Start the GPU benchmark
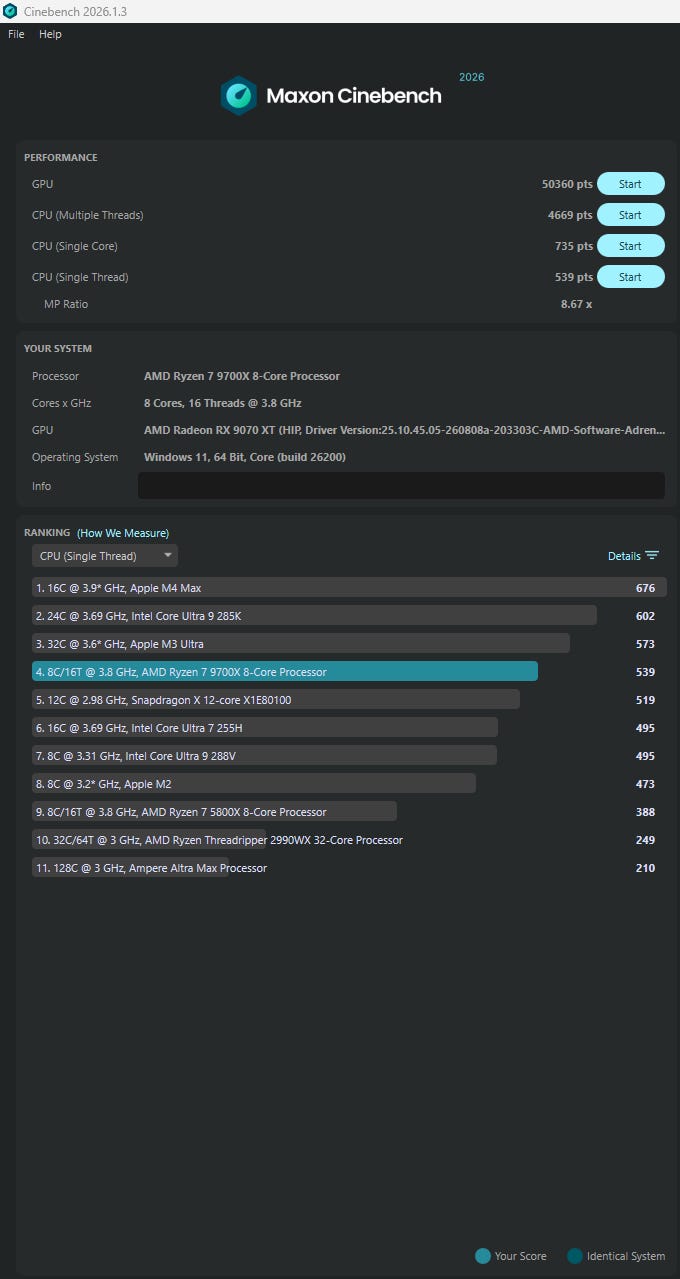The image size is (680, 1279). click(x=630, y=184)
